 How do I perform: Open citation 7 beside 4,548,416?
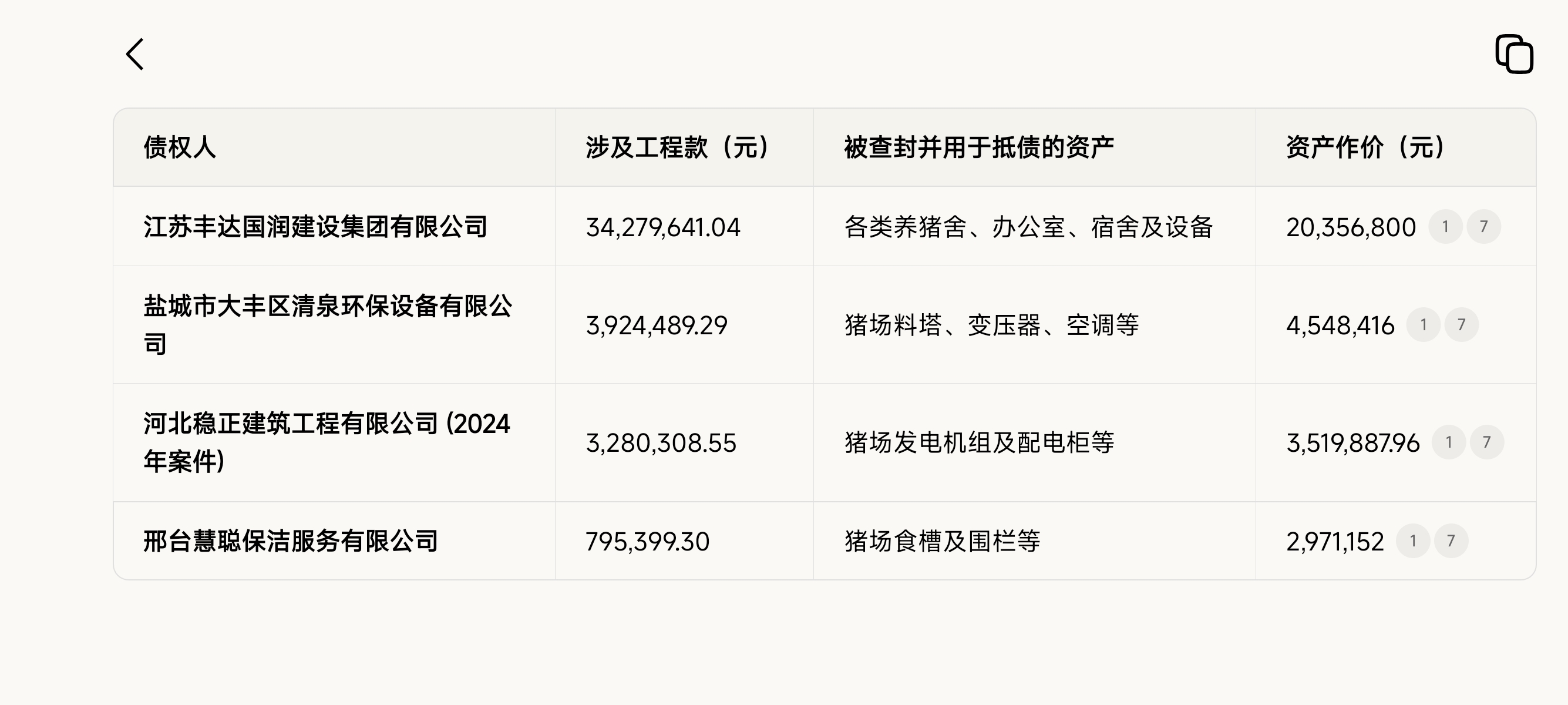[1462, 324]
